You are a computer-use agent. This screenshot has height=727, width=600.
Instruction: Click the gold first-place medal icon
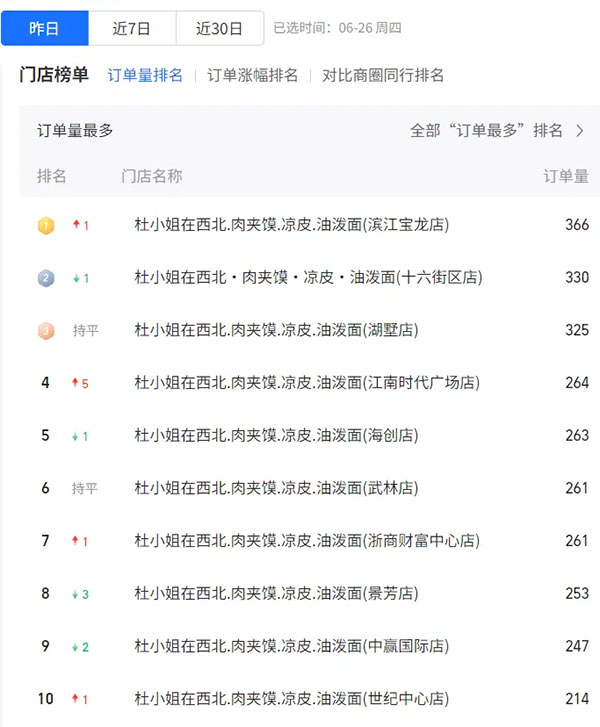[45, 226]
